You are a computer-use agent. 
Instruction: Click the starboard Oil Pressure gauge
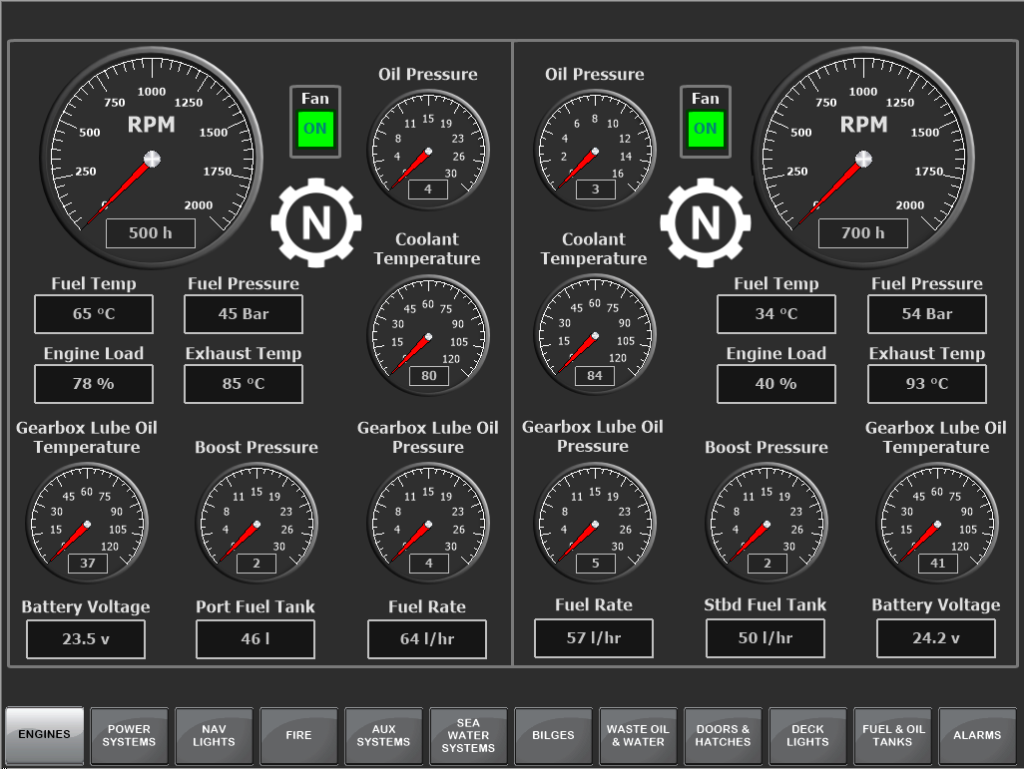596,150
